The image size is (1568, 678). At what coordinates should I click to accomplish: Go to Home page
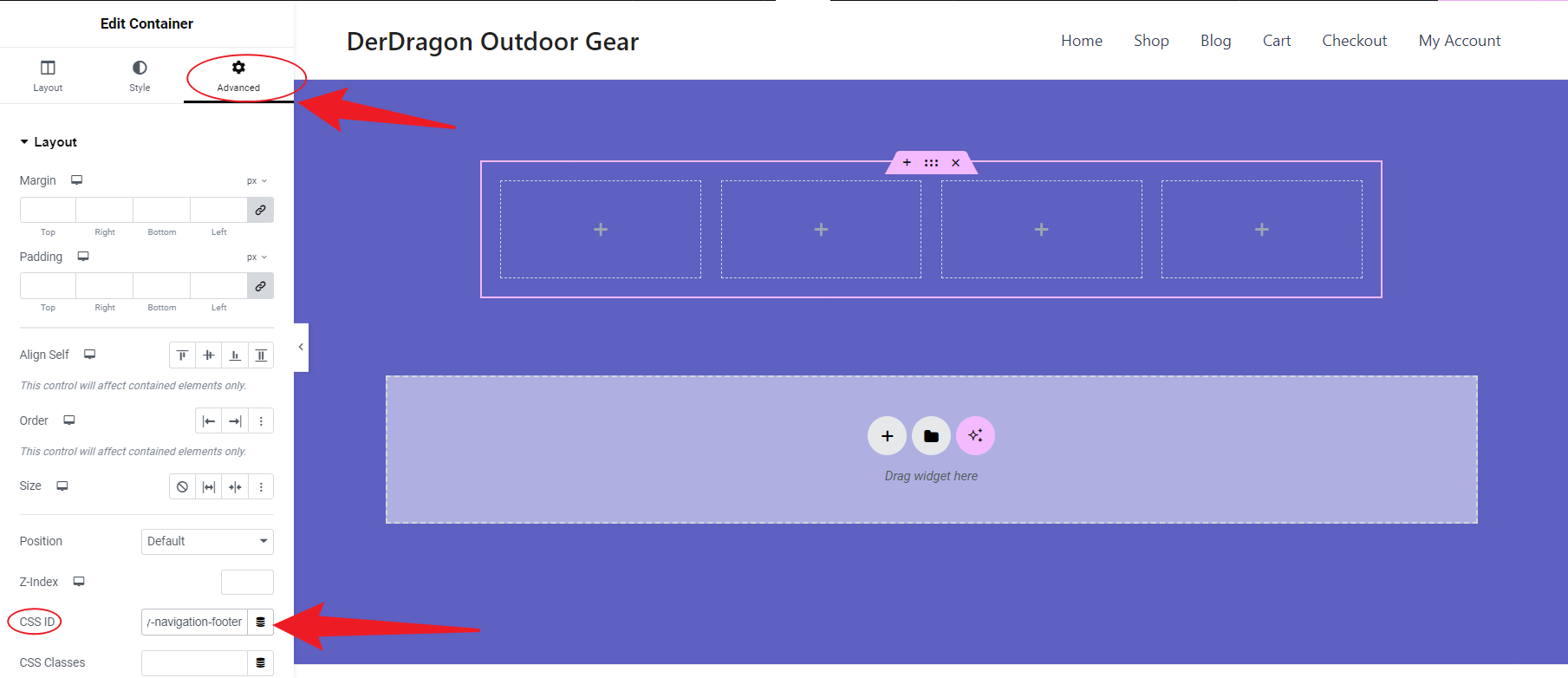pos(1082,41)
